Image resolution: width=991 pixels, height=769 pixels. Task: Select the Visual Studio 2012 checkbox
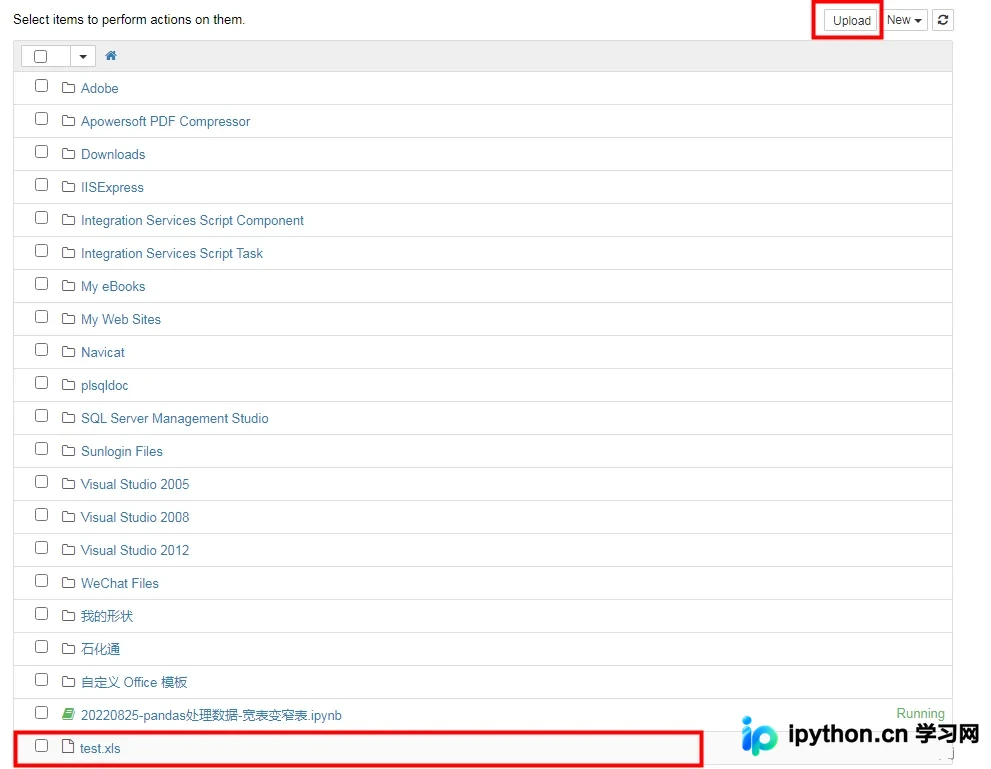pyautogui.click(x=42, y=548)
